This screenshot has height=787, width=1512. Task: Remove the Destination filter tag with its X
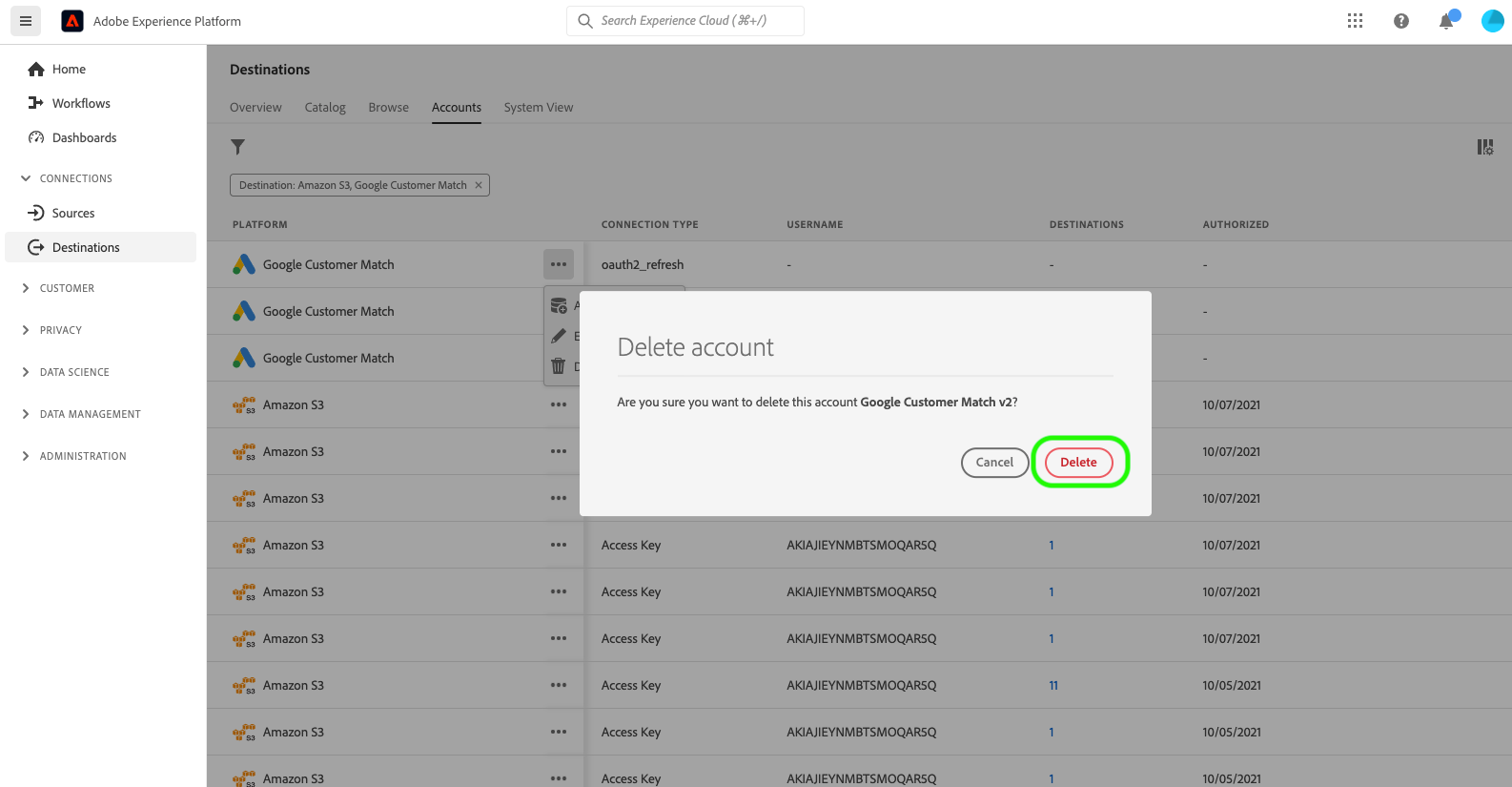479,185
